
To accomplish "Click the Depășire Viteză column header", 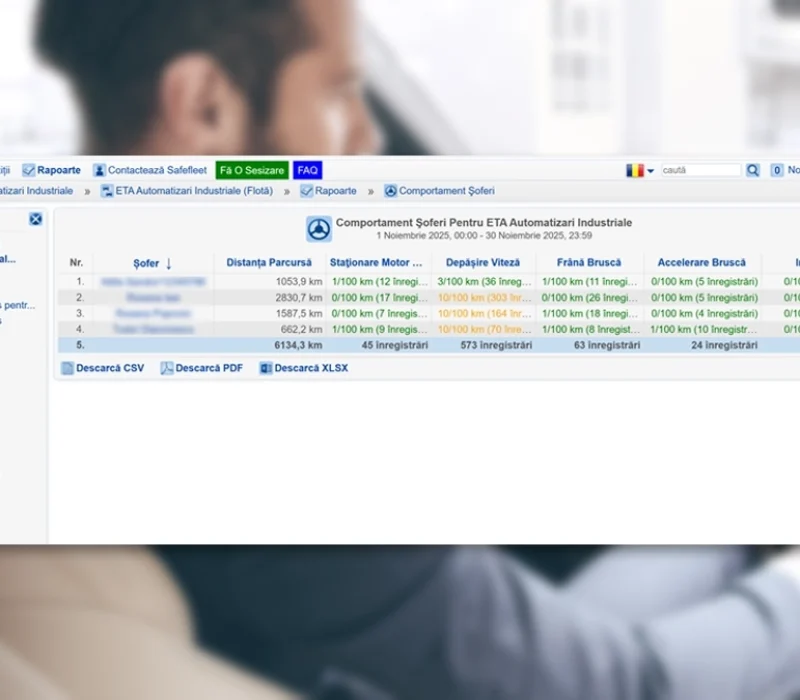I will (x=483, y=263).
